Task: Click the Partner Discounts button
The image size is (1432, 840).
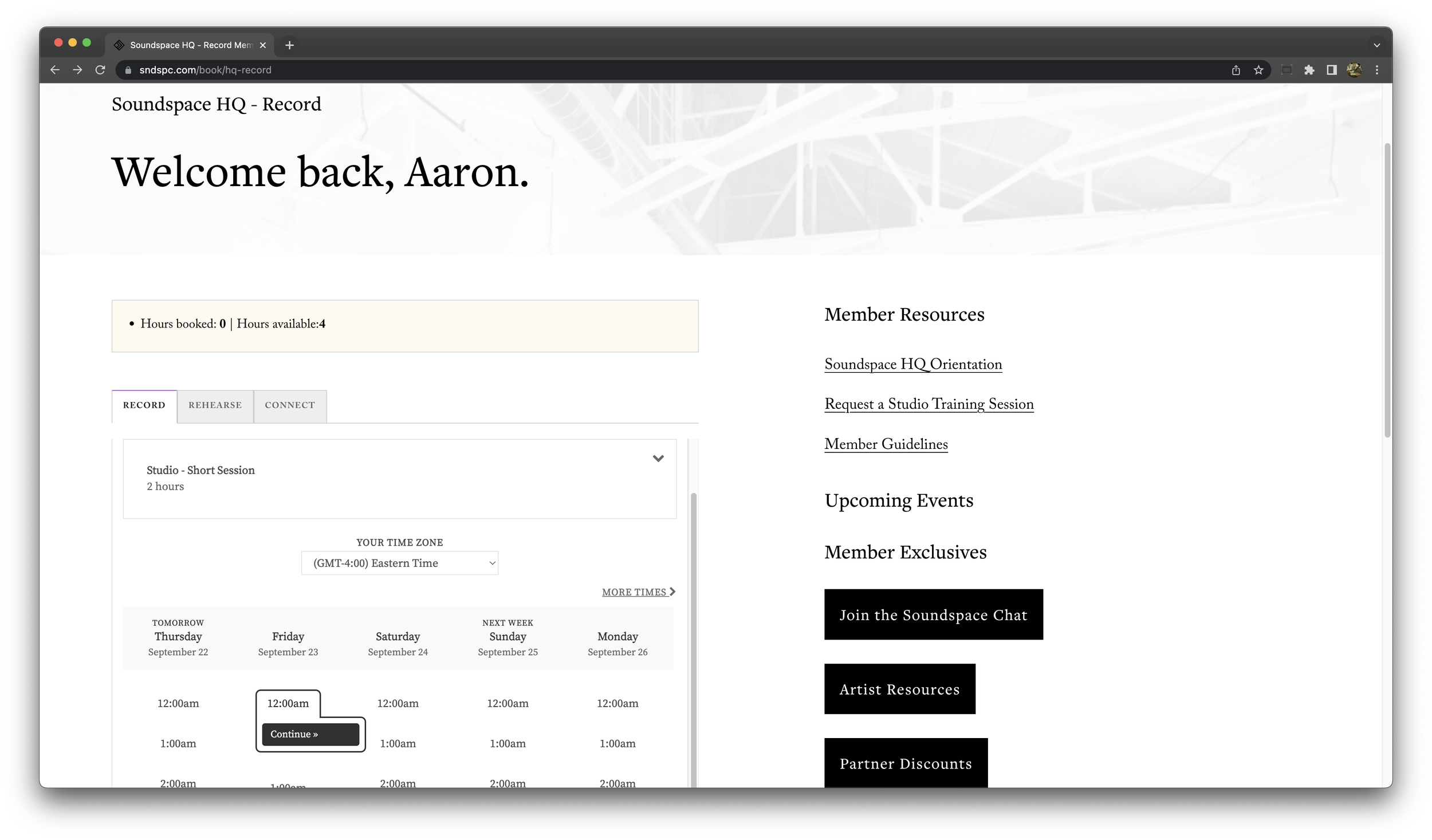Action: coord(906,763)
